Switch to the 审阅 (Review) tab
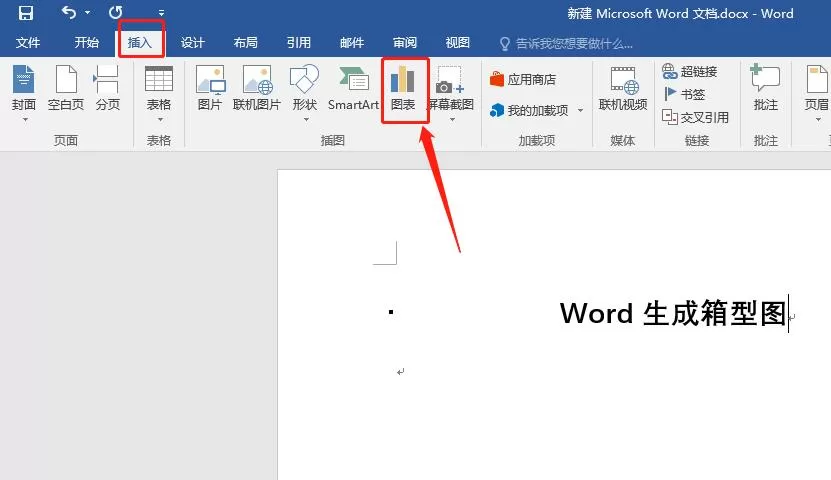The width and height of the screenshot is (831, 480). coord(405,42)
